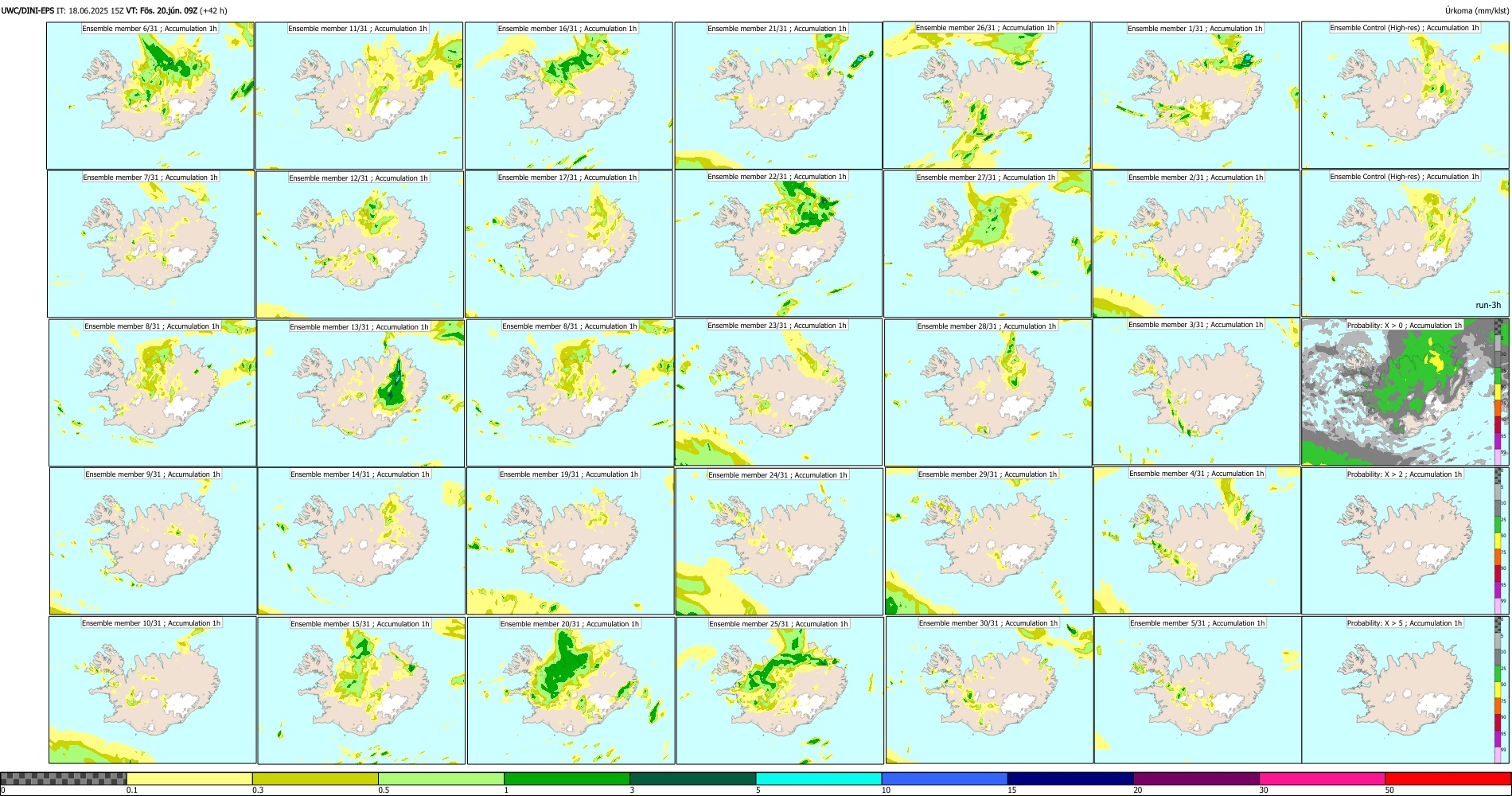The width and height of the screenshot is (1512, 796).
Task: Click the light yellow 0.1–0.3 legend swatch
Action: [x=189, y=778]
